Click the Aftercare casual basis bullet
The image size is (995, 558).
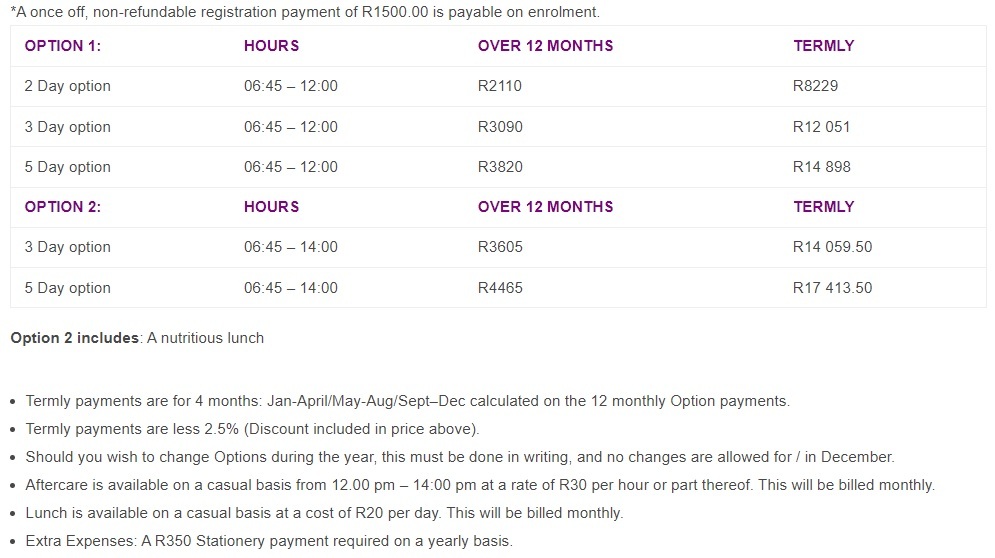[480, 485]
